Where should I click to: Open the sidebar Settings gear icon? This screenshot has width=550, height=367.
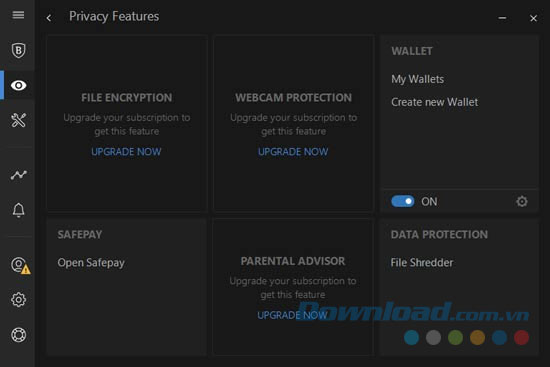click(18, 300)
